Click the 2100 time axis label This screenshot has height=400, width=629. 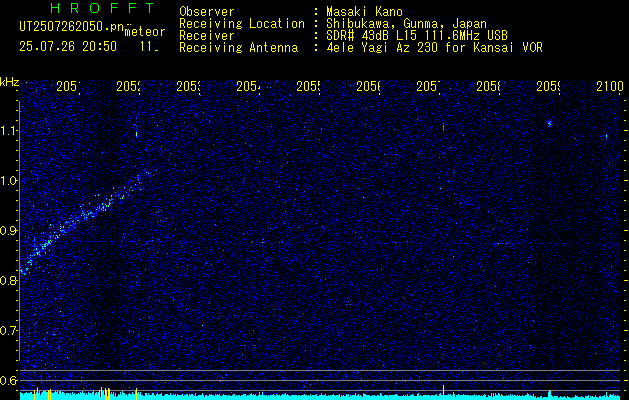click(610, 86)
